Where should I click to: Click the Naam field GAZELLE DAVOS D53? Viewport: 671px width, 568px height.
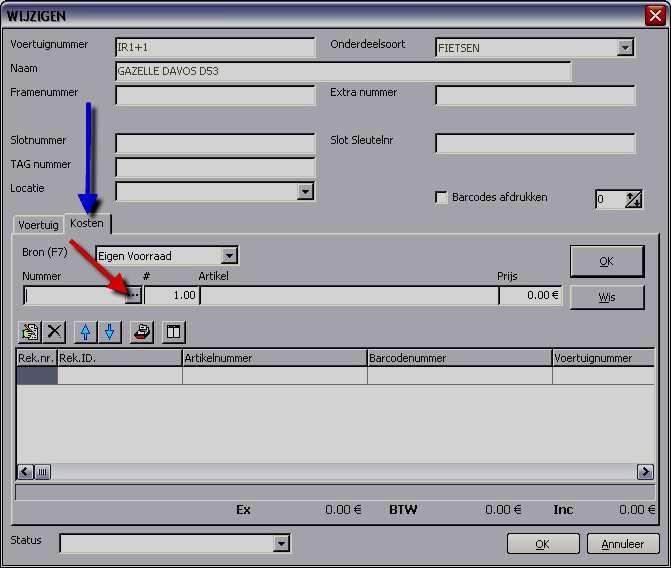click(x=343, y=71)
